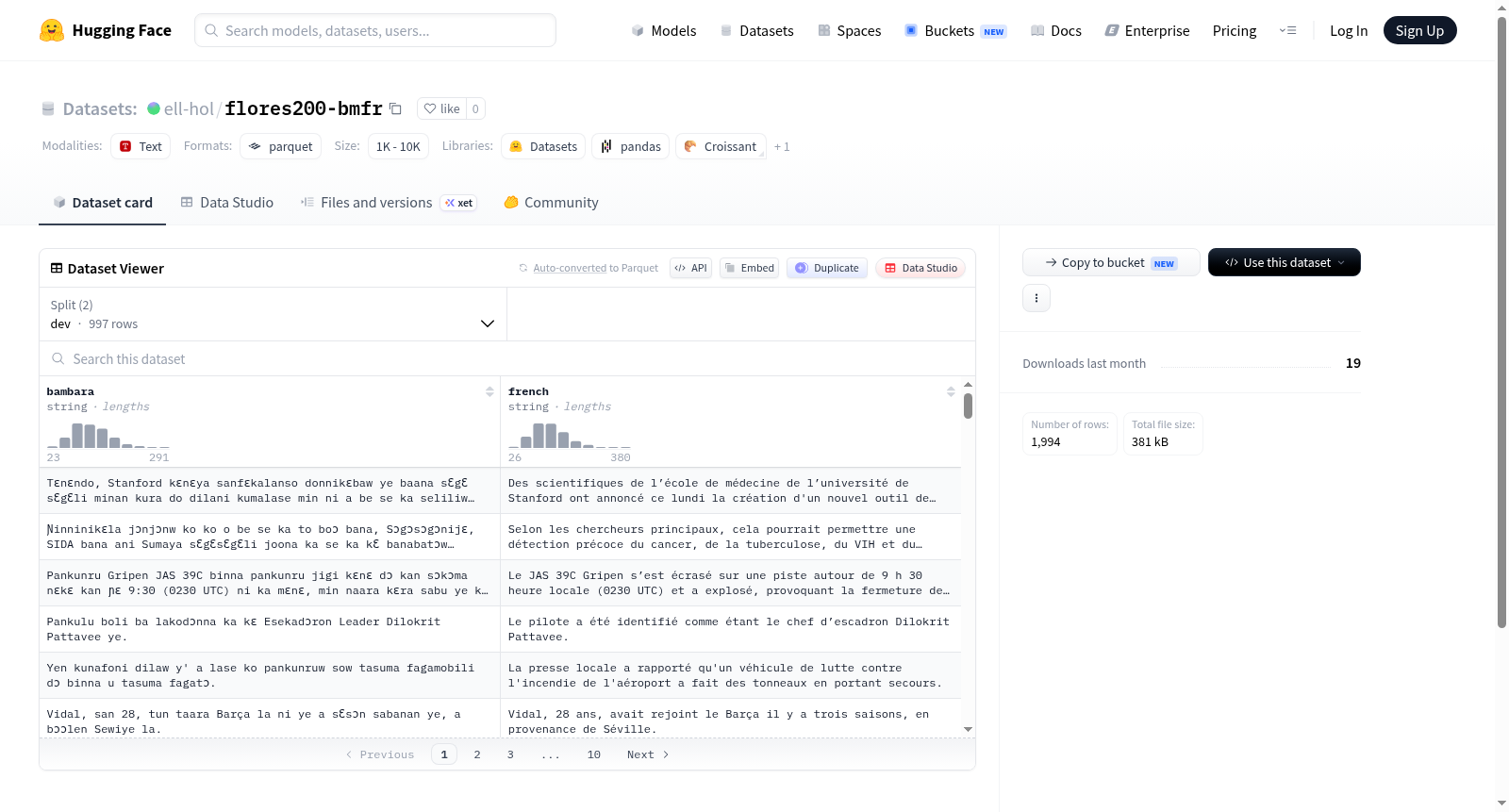Click the pandas library tag

pos(631,146)
